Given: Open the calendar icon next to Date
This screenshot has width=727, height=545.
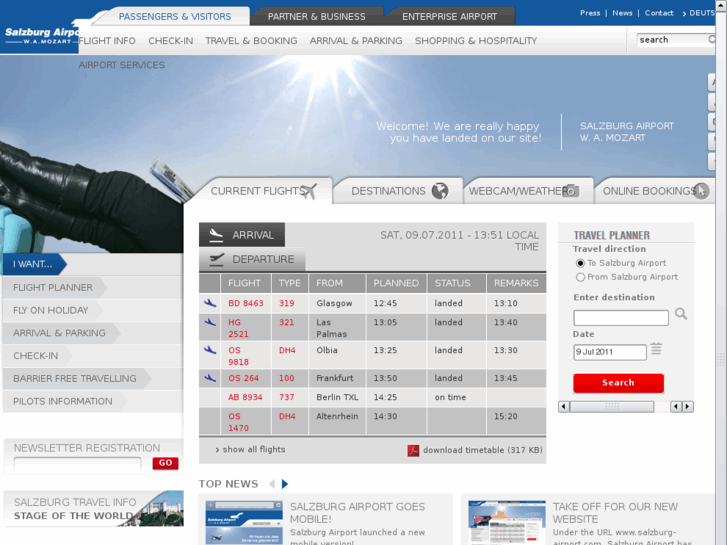Looking at the screenshot, I should click(656, 349).
